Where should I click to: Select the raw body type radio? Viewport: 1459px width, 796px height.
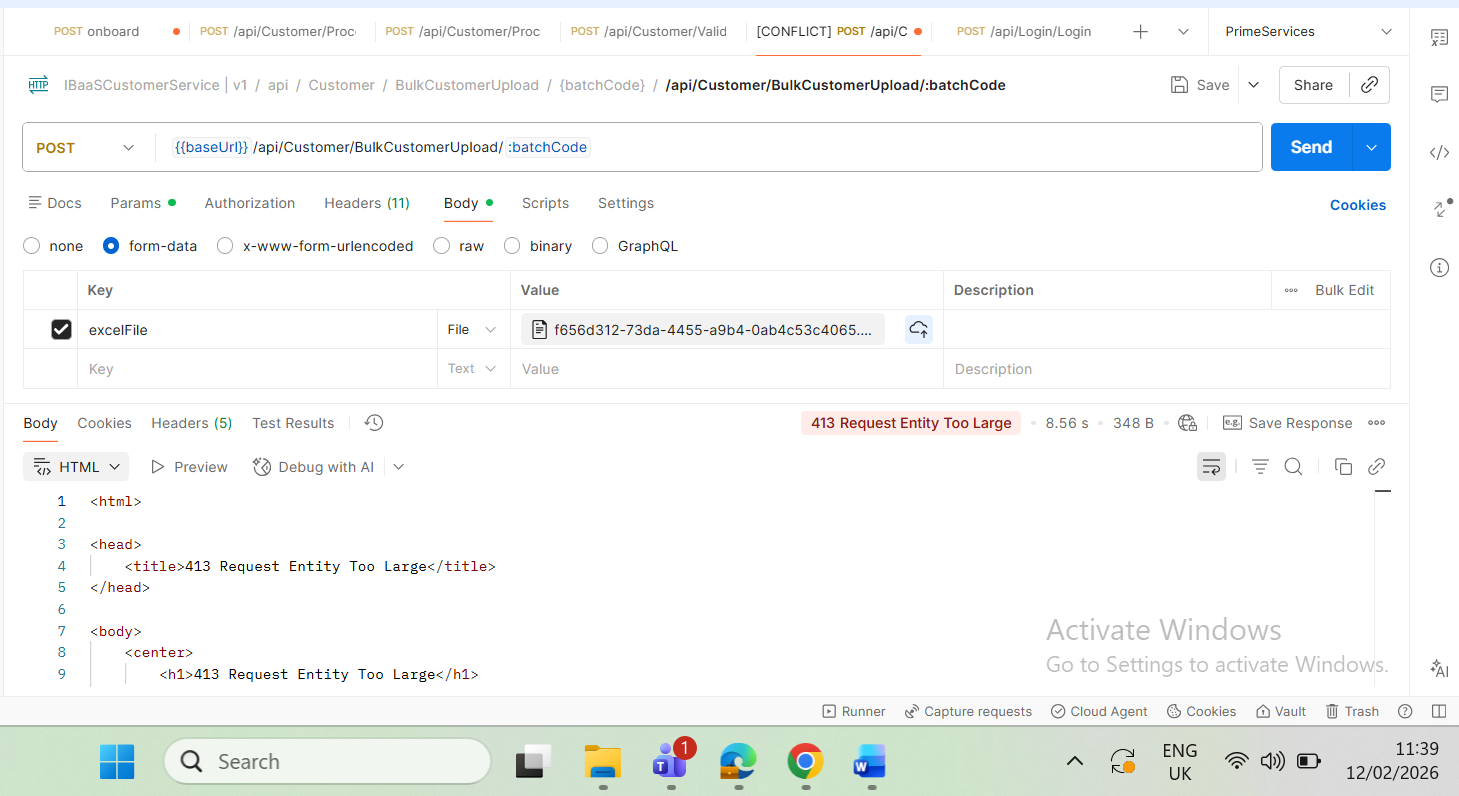coord(442,246)
